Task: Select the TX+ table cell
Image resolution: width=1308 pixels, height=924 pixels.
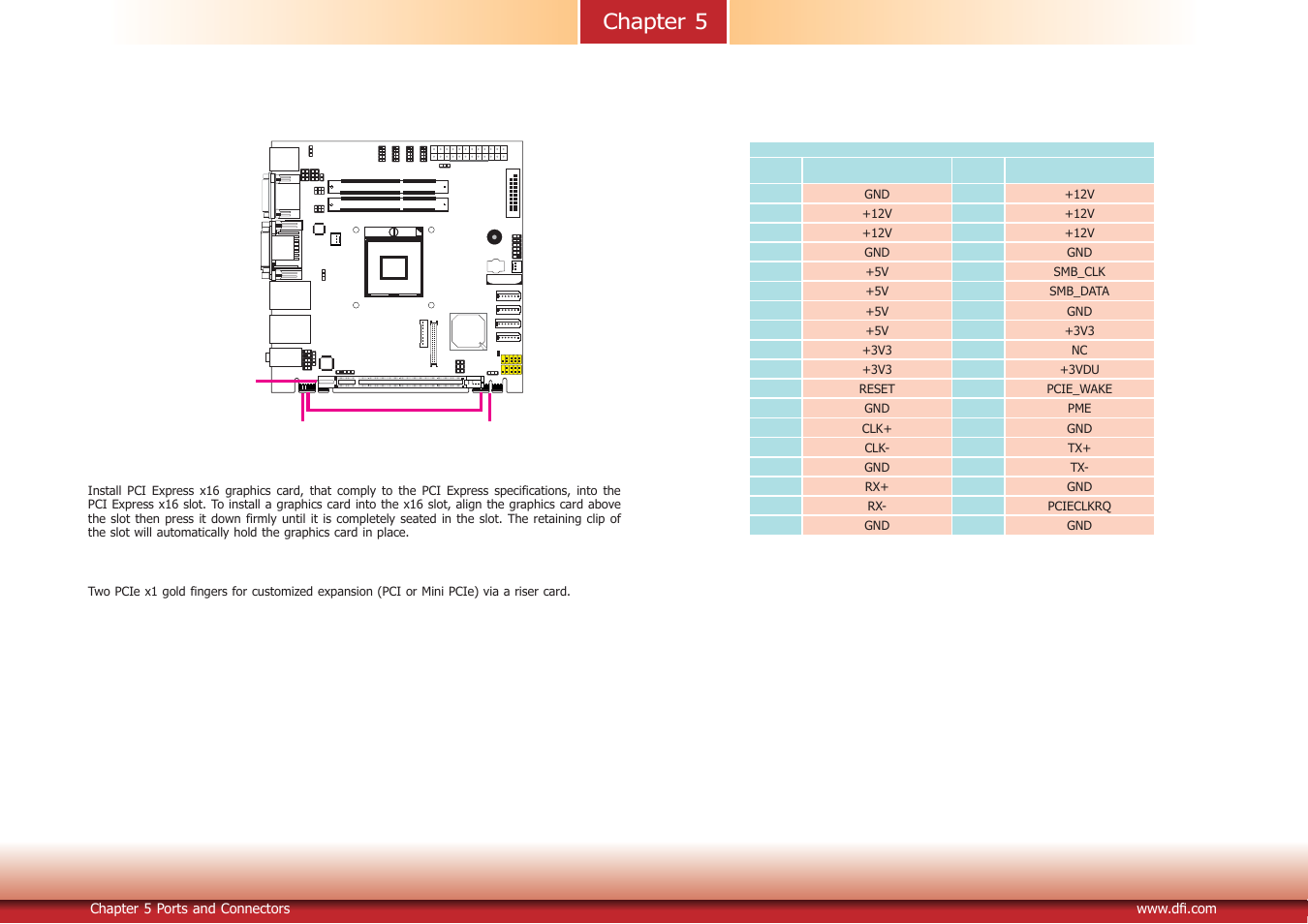Action: (x=1079, y=448)
